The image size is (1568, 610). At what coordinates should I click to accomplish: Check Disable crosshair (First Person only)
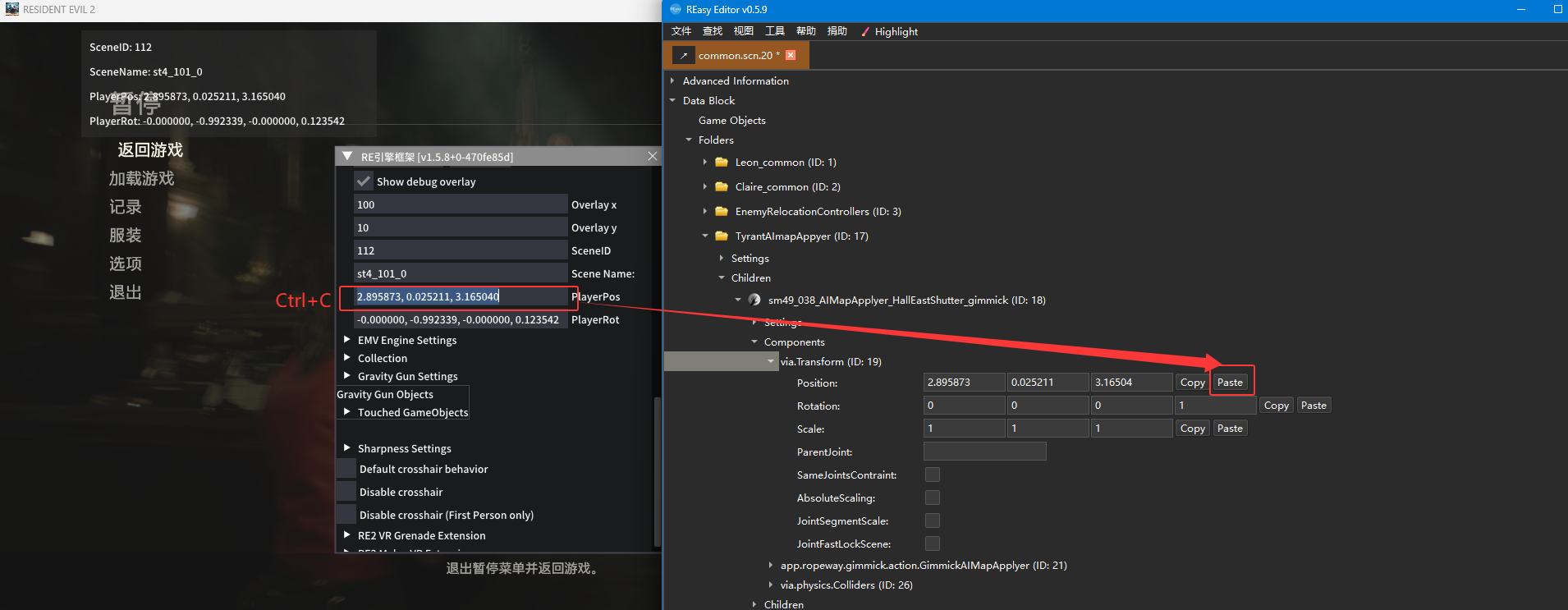click(346, 515)
